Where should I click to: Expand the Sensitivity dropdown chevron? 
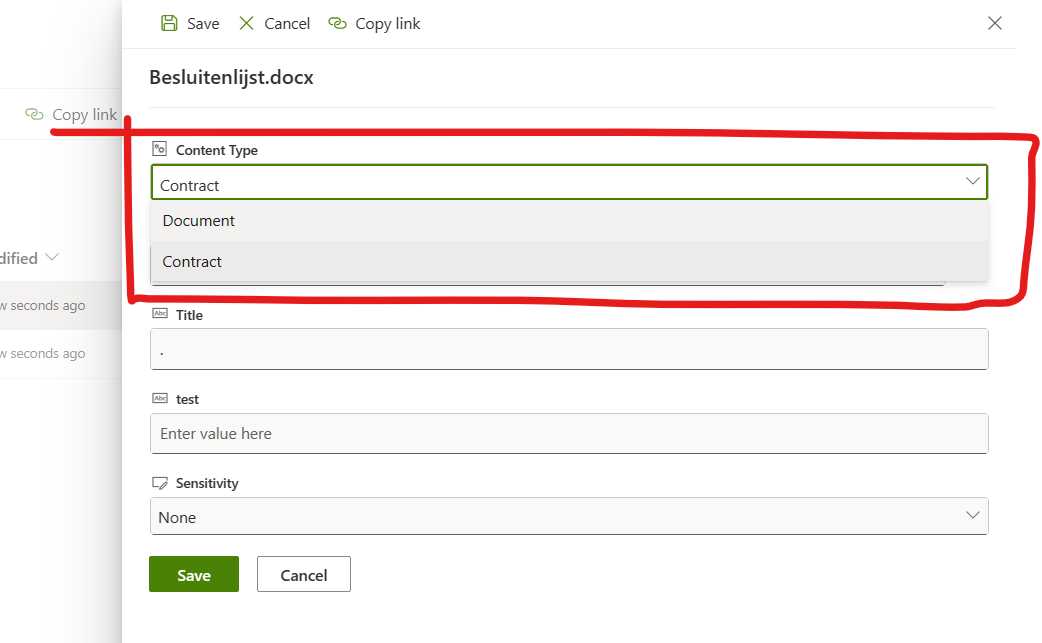(972, 515)
